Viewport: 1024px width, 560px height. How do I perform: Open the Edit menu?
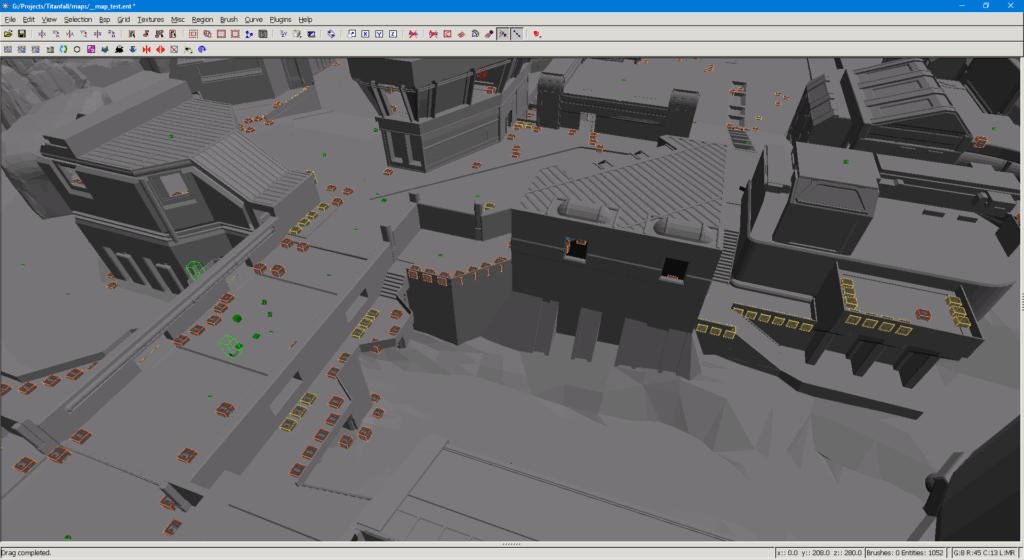point(29,20)
